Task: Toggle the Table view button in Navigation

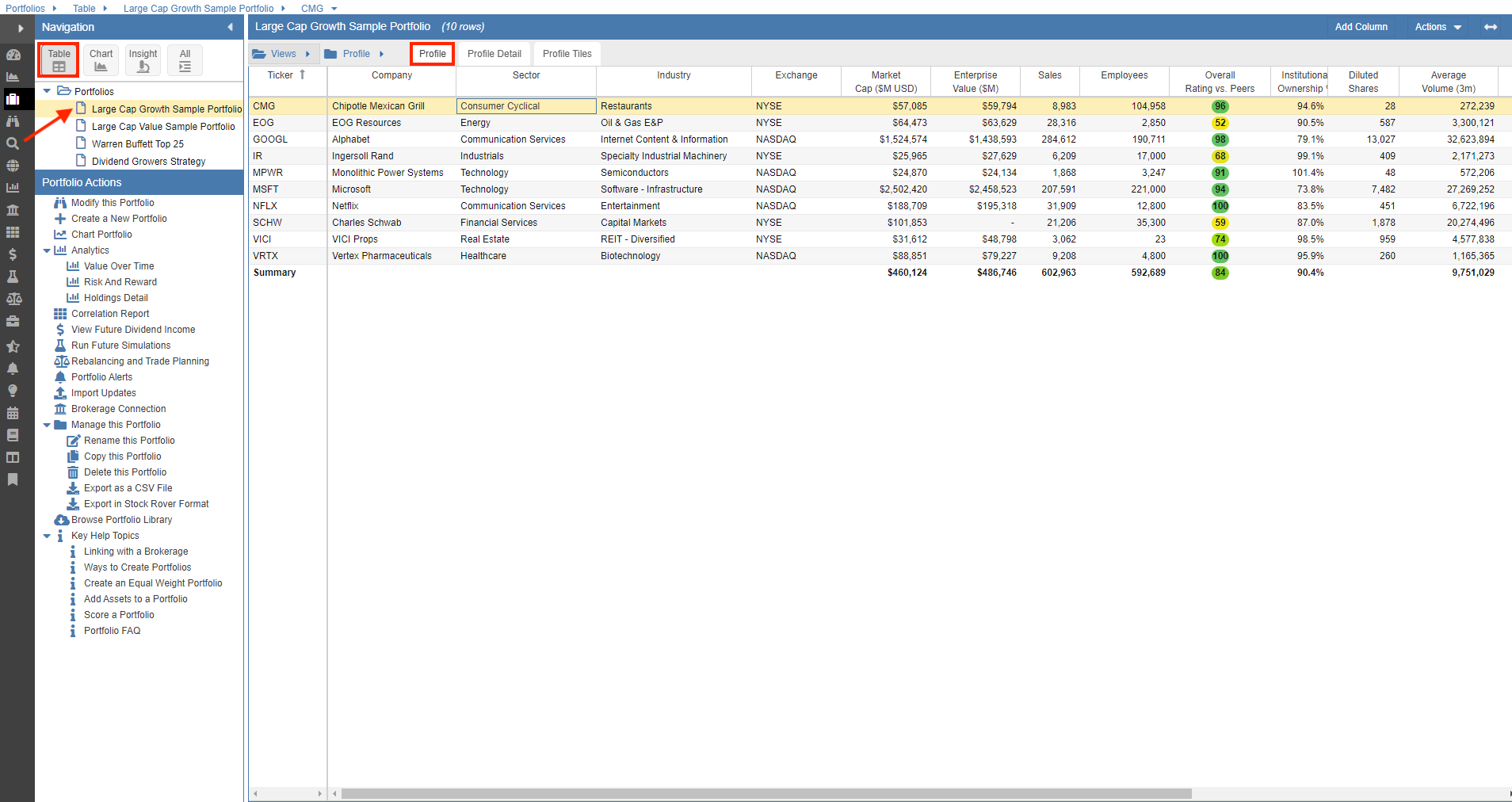Action: [x=59, y=60]
